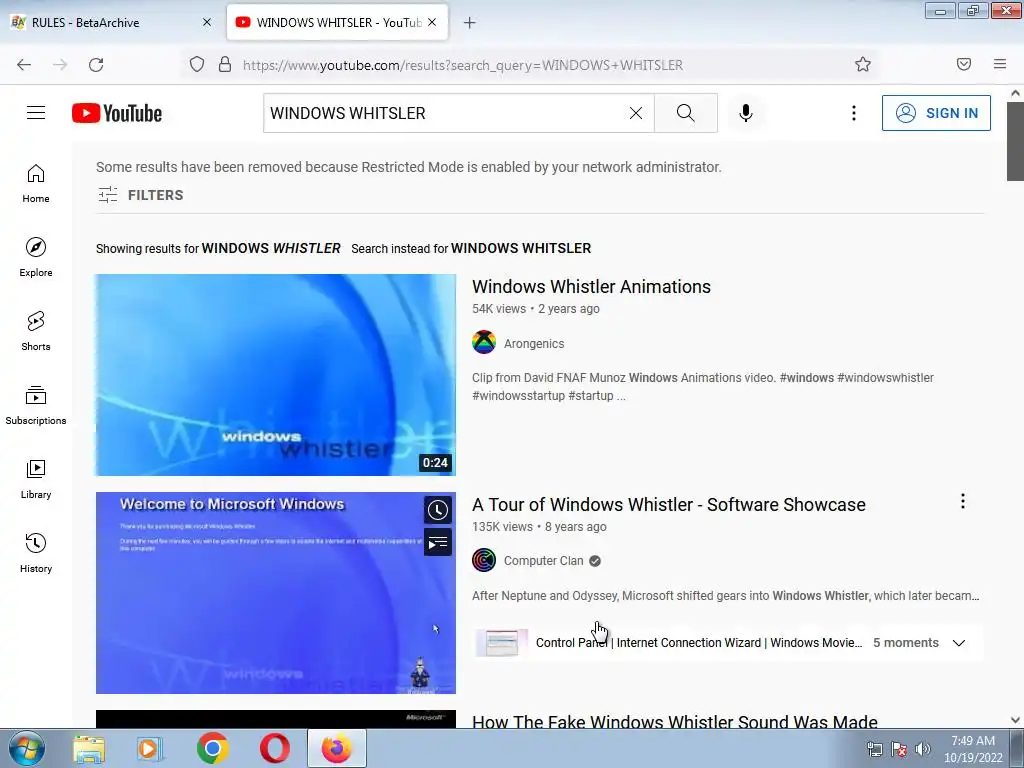Open Windows Whistler Animations video thumbnail
The image size is (1024, 768).
point(276,375)
